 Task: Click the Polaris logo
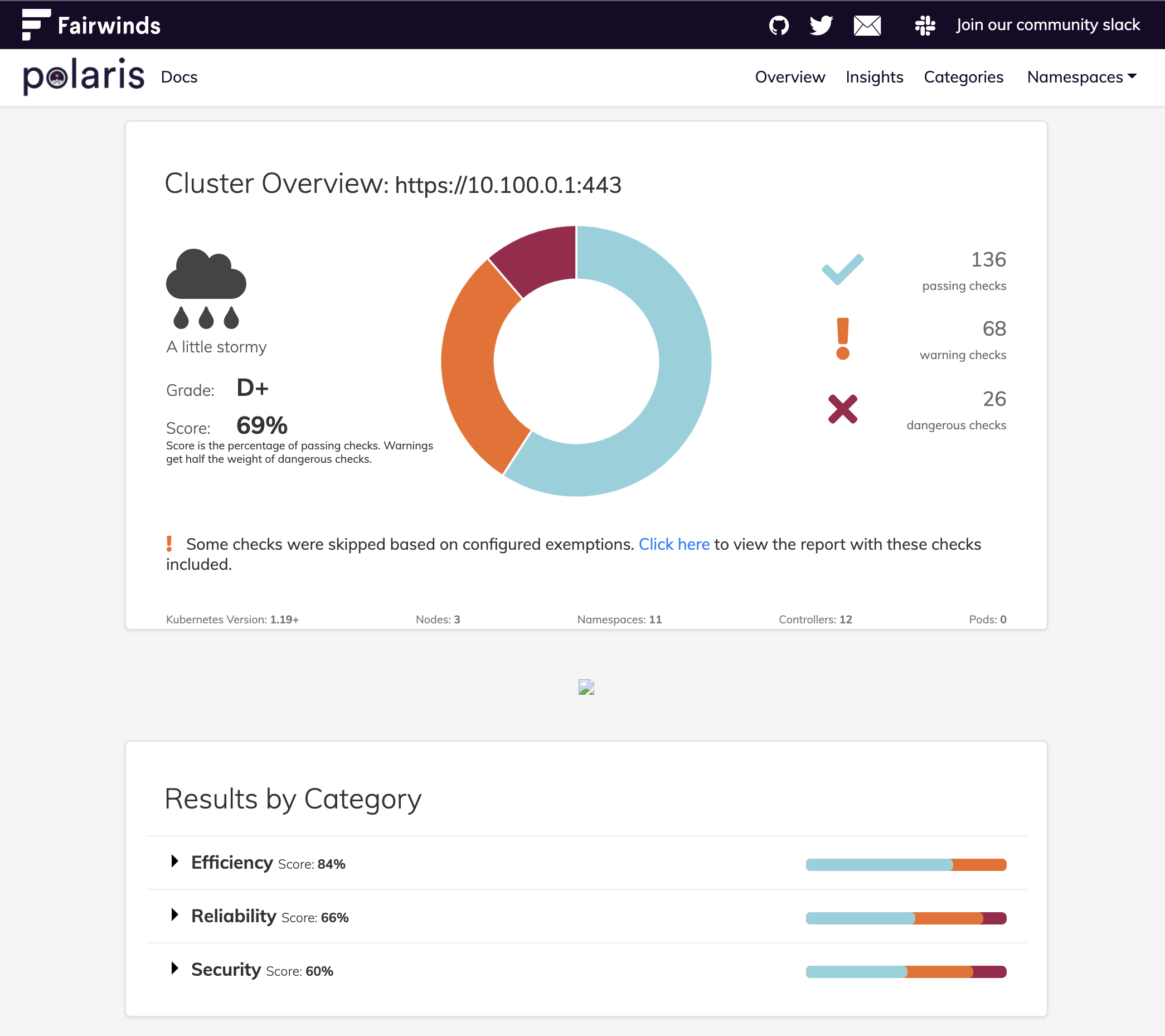pyautogui.click(x=84, y=76)
